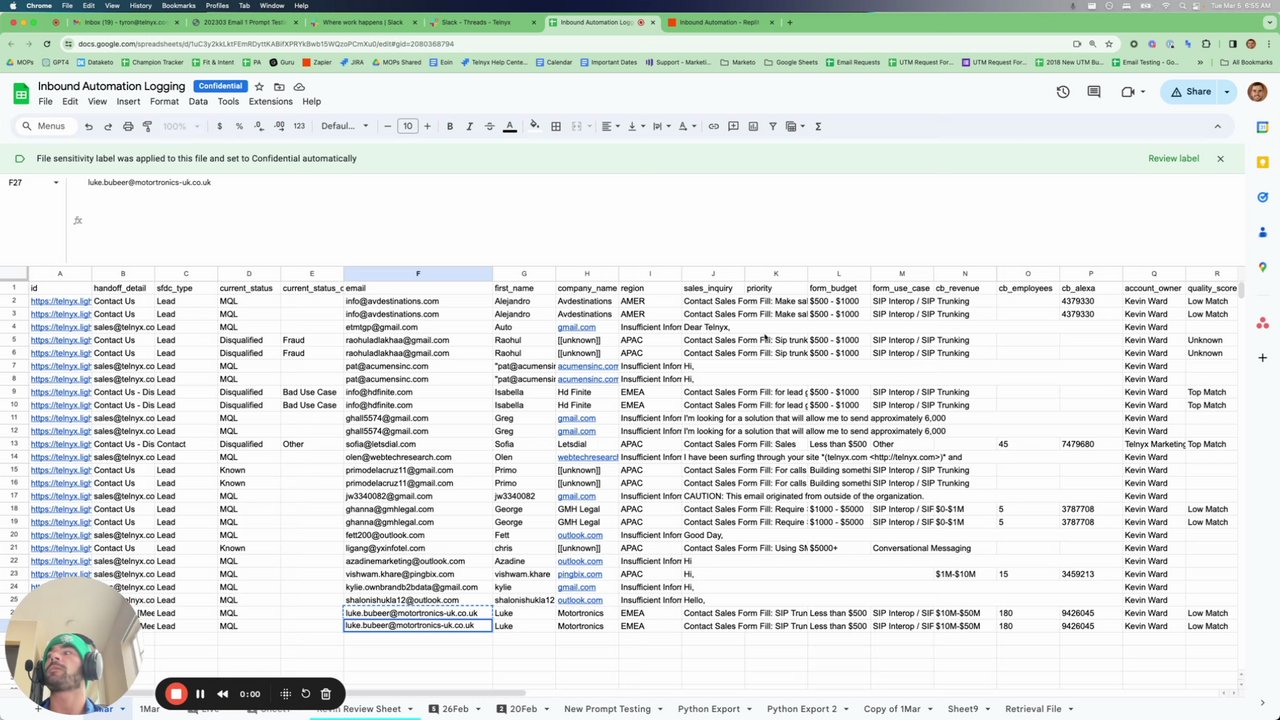Open the font family dropdown
Image resolution: width=1280 pixels, height=720 pixels.
pos(344,126)
